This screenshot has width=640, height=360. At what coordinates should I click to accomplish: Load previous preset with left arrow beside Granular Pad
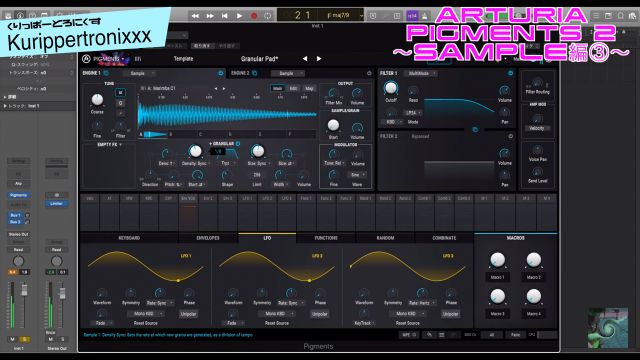(304, 59)
